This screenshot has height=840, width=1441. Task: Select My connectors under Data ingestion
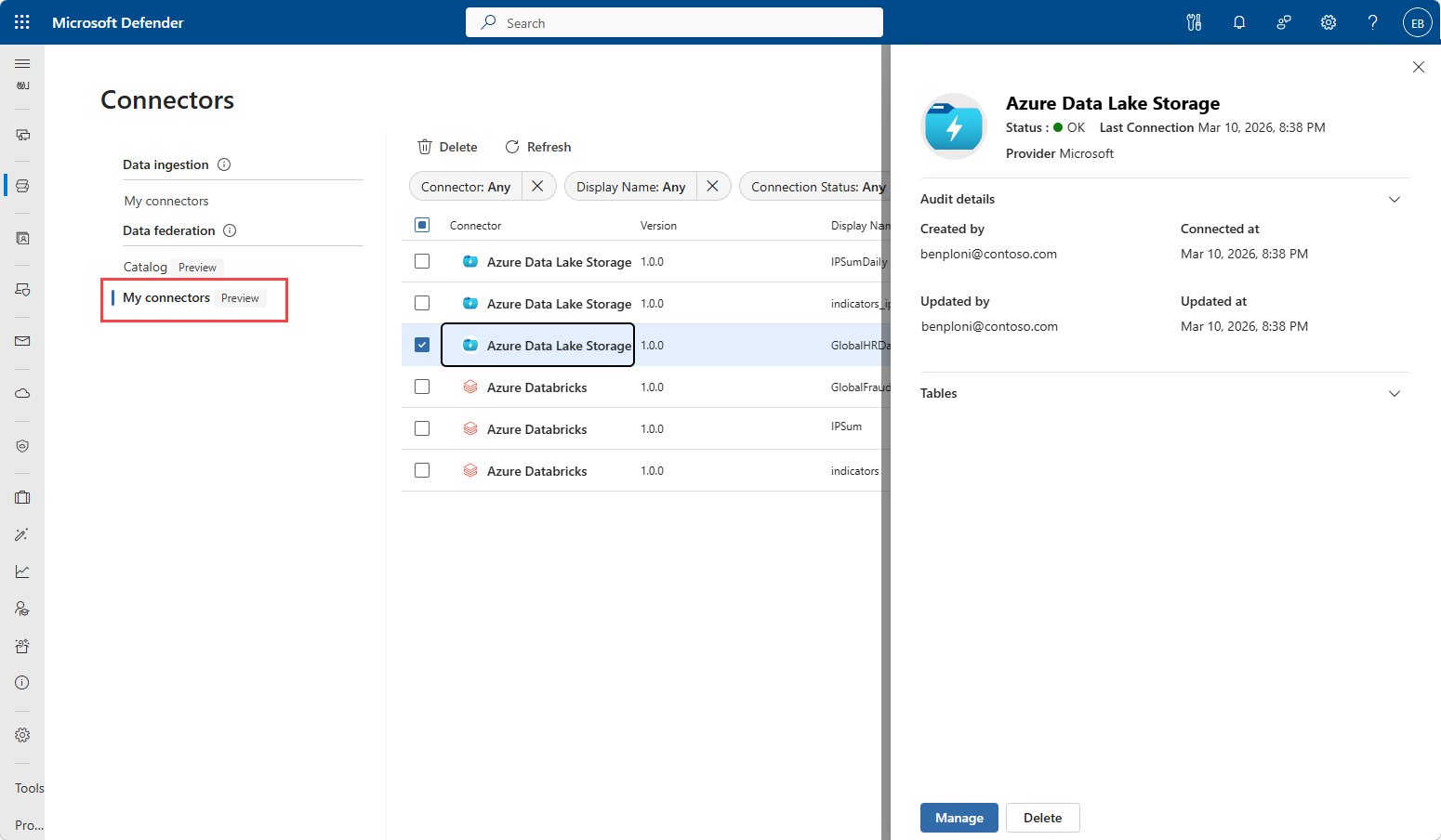point(166,201)
